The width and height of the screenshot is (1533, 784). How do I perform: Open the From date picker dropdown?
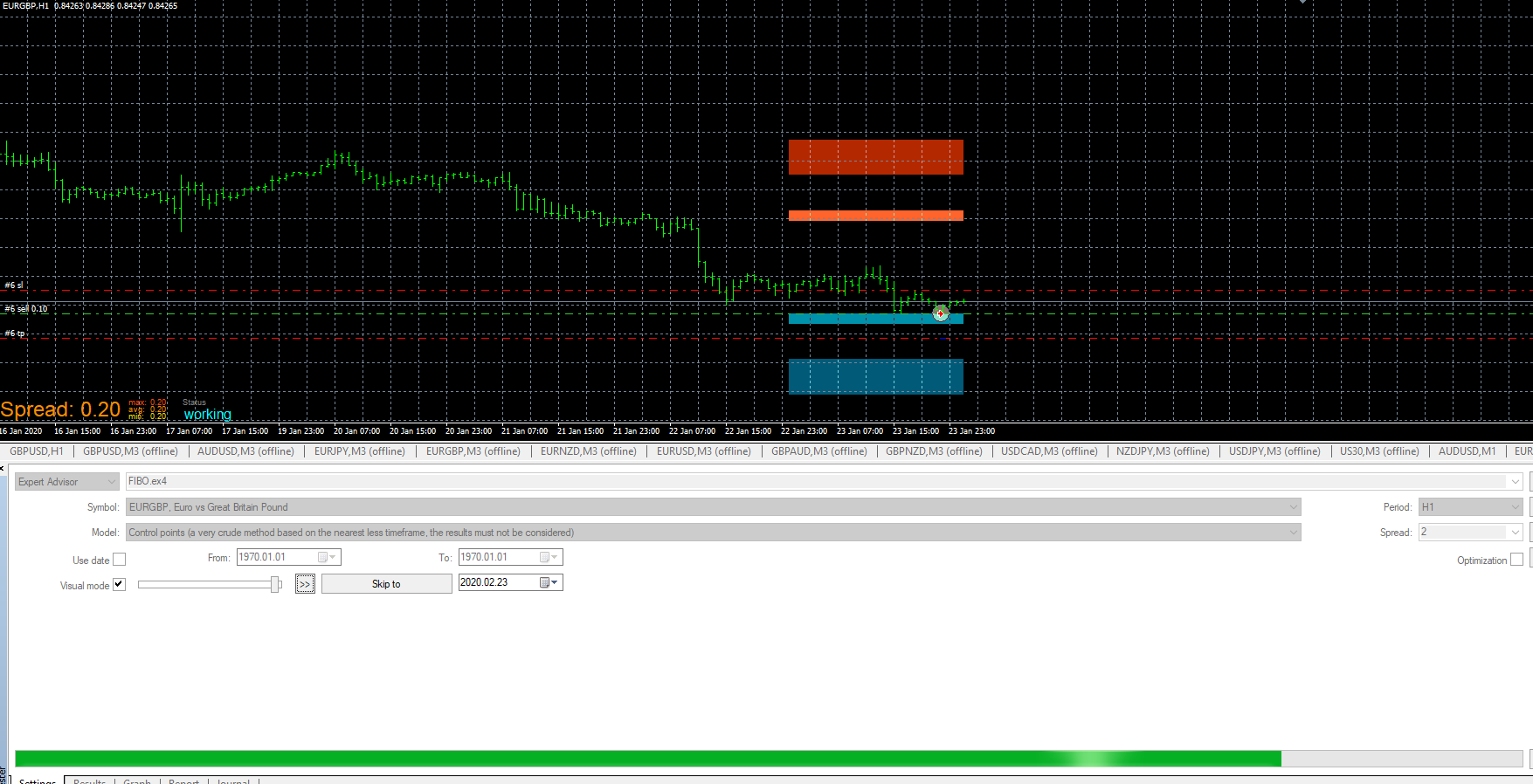click(x=327, y=557)
